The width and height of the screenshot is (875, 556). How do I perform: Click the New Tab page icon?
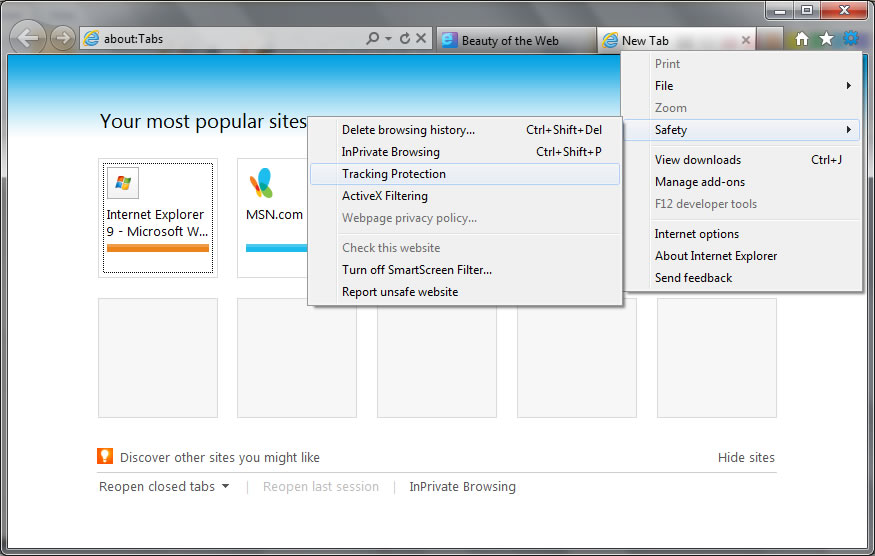(x=610, y=40)
